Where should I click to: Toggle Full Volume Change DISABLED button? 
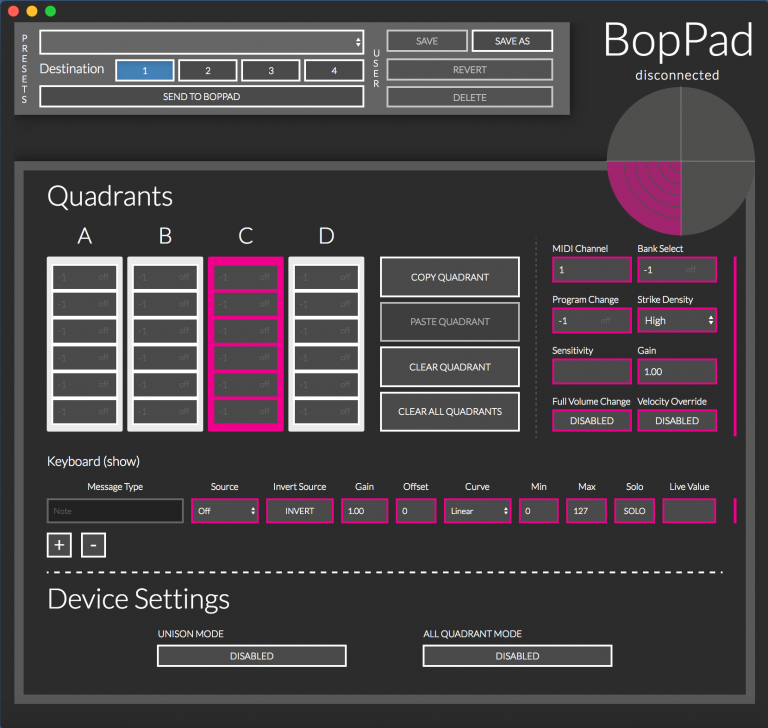[592, 420]
